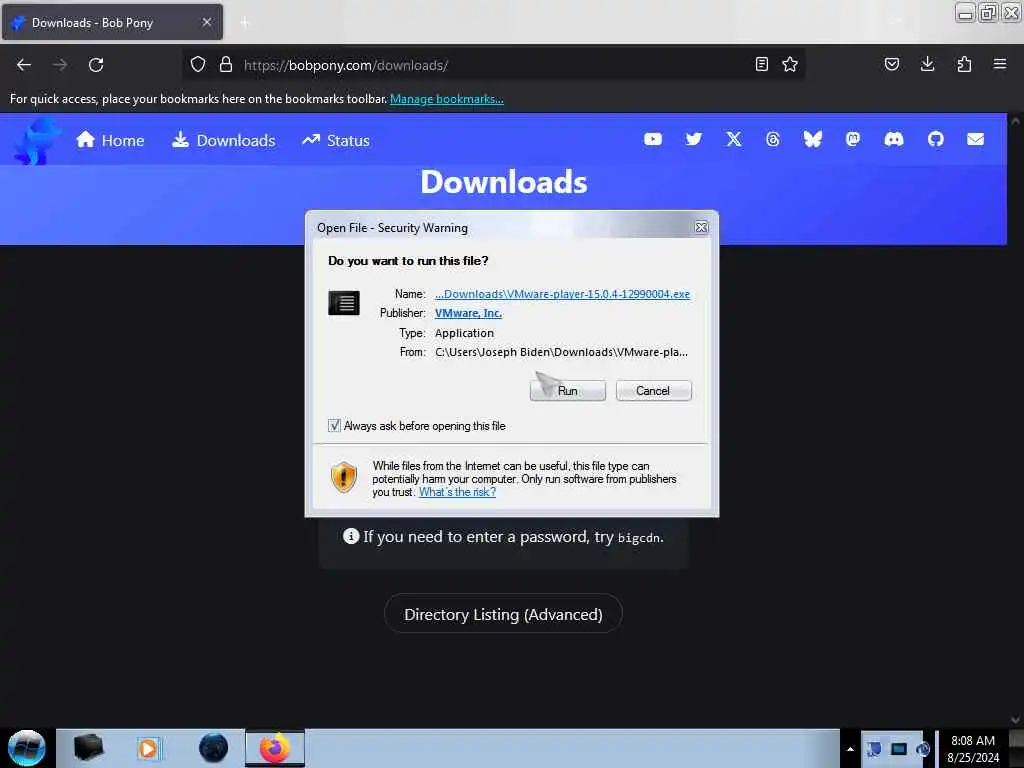Click the VMware, Inc. publisher link
Image resolution: width=1024 pixels, height=768 pixels.
pos(468,313)
